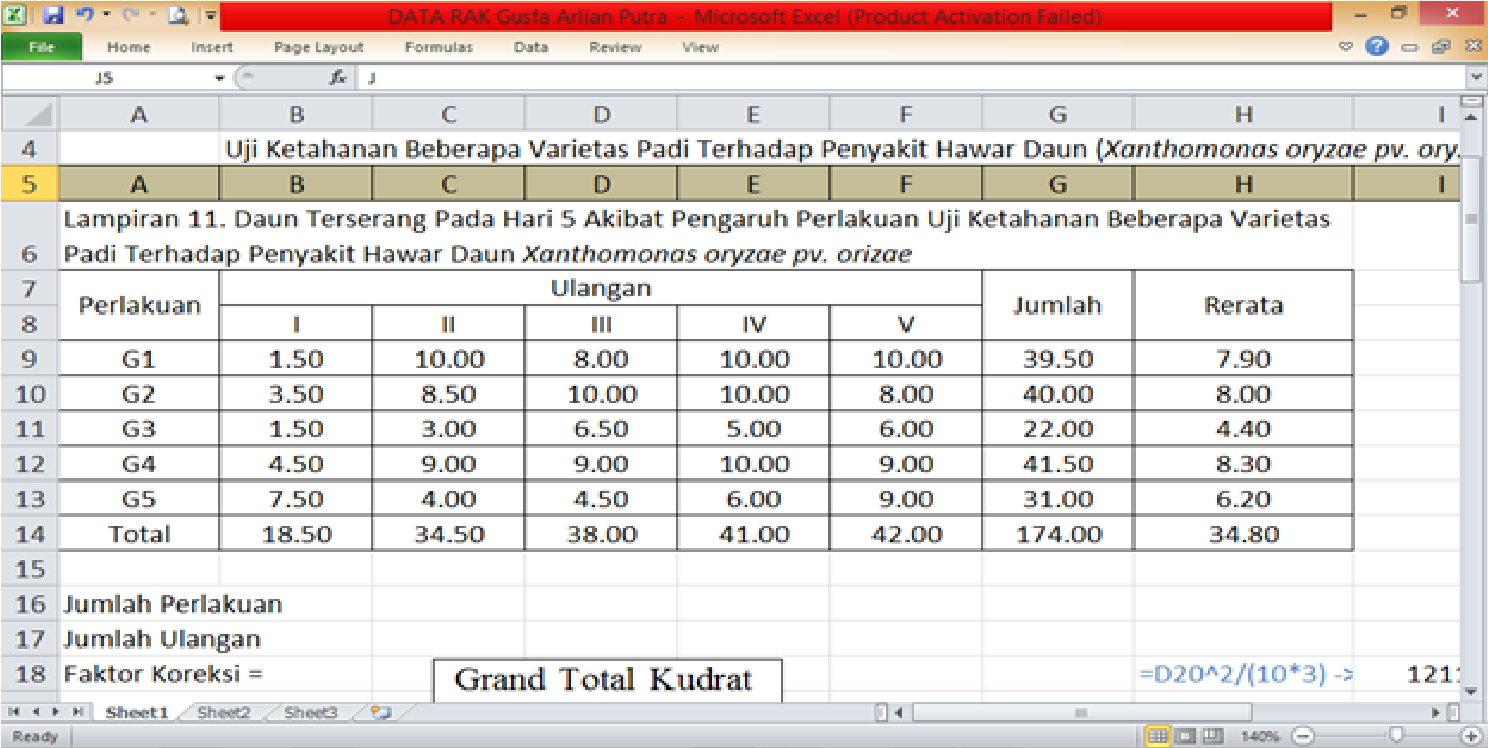Image resolution: width=1488 pixels, height=748 pixels.
Task: Switch to the Formulas ribbon tab
Action: coord(438,46)
